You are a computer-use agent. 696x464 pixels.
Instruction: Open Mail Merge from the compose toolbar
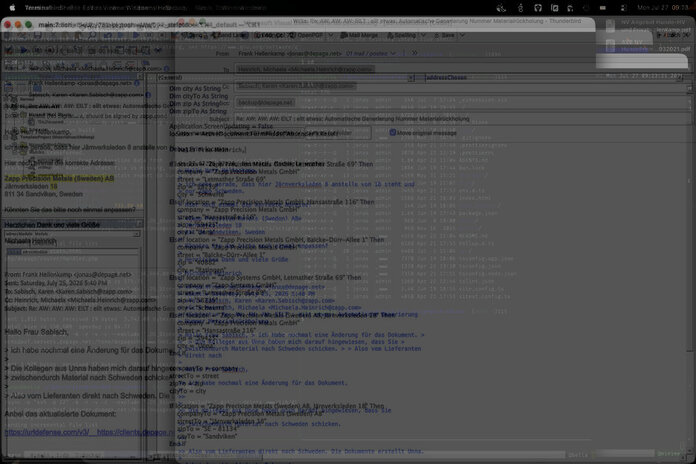[x=359, y=35]
